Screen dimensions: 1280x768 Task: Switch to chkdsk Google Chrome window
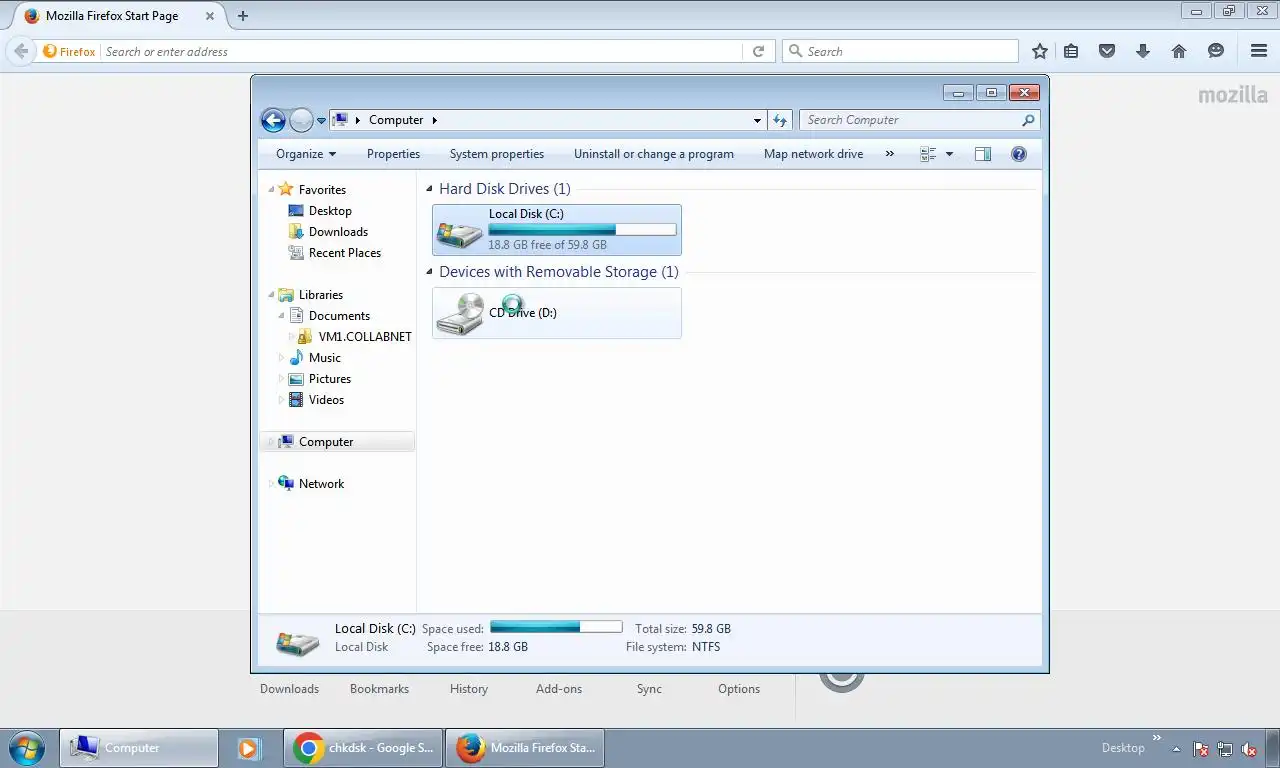[363, 748]
